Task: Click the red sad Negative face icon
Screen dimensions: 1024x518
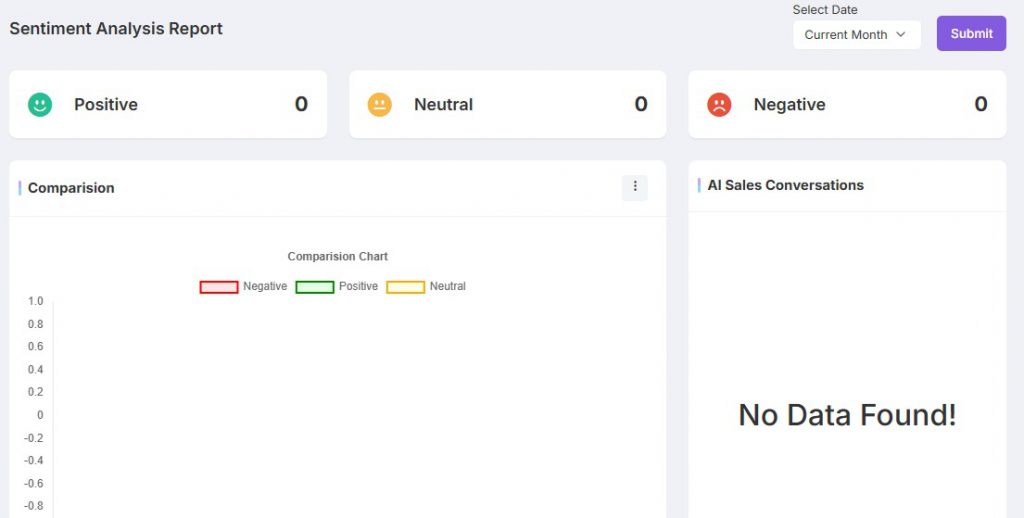Action: (719, 104)
